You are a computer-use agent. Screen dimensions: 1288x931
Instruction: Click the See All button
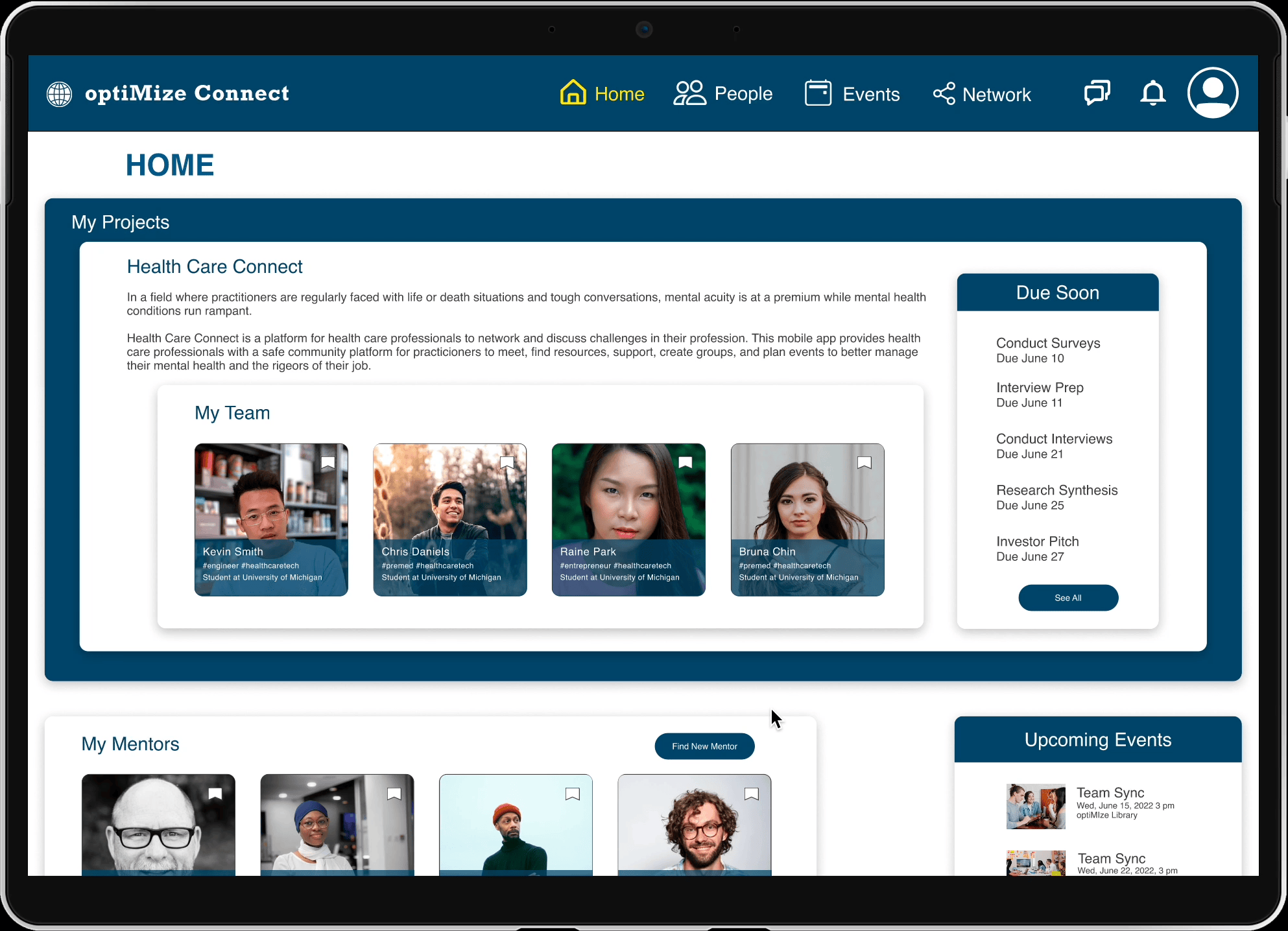point(1068,598)
